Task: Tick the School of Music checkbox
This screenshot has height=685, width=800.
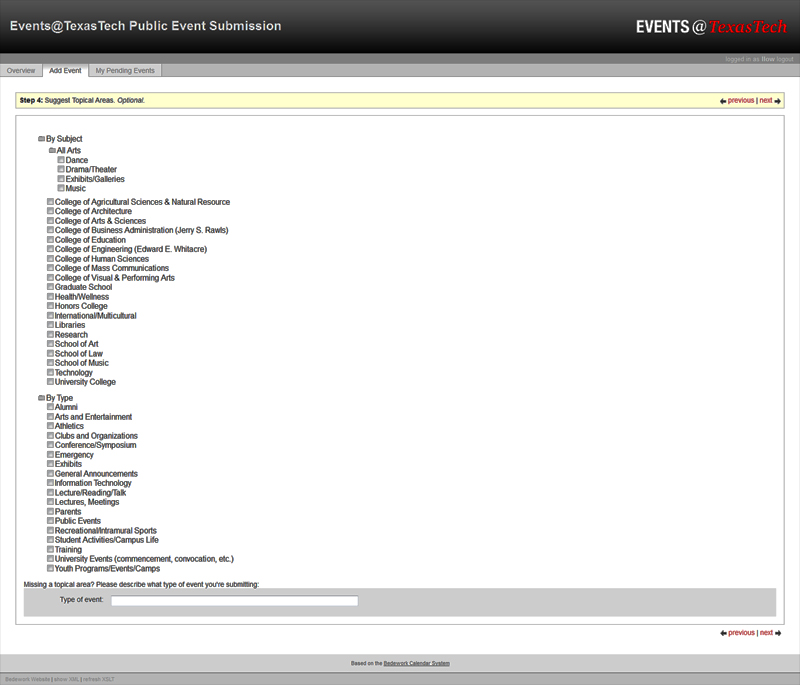Action: pos(51,363)
